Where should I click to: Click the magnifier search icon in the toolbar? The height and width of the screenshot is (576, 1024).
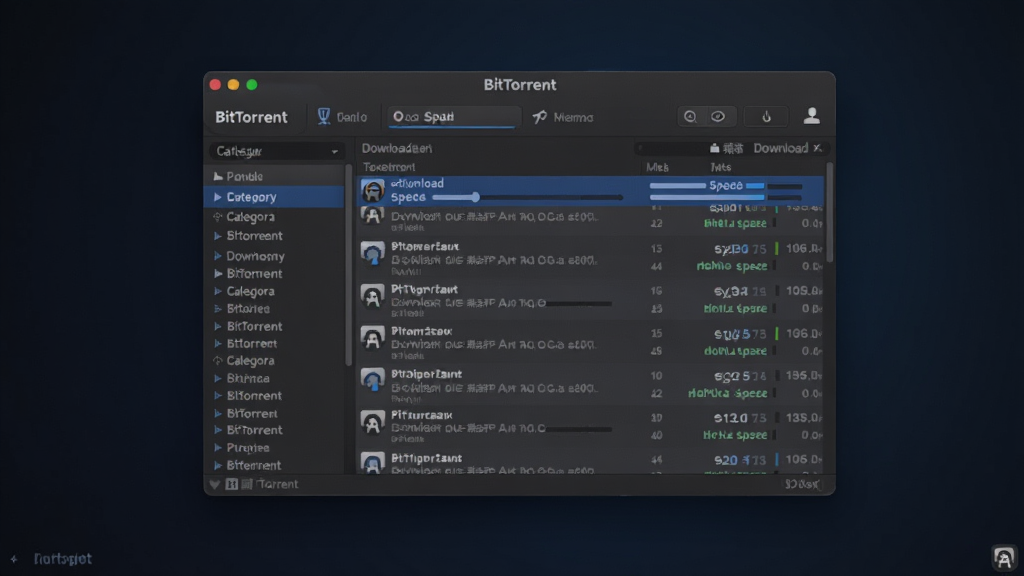(x=690, y=116)
